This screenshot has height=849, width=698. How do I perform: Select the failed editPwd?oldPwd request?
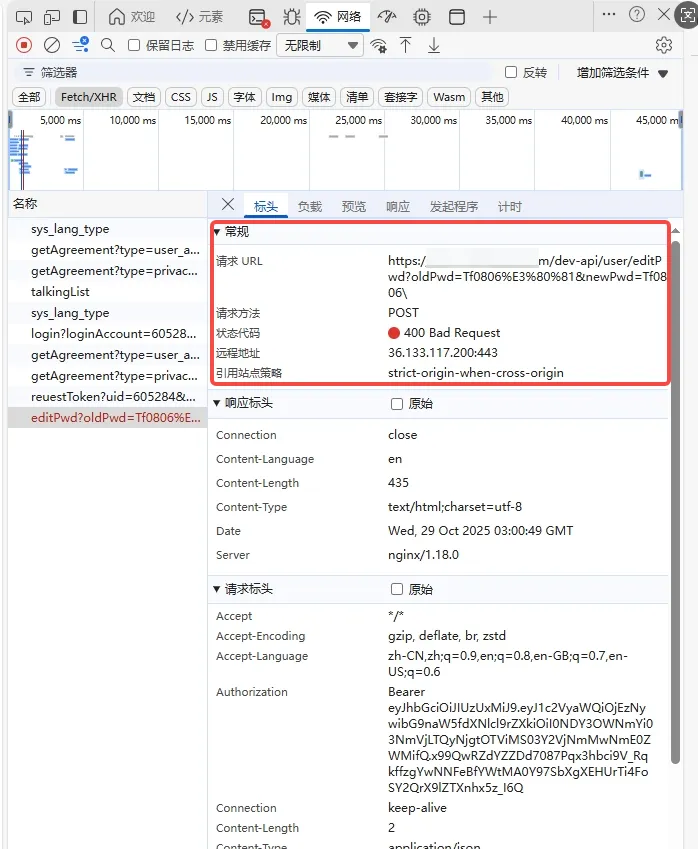[108, 418]
